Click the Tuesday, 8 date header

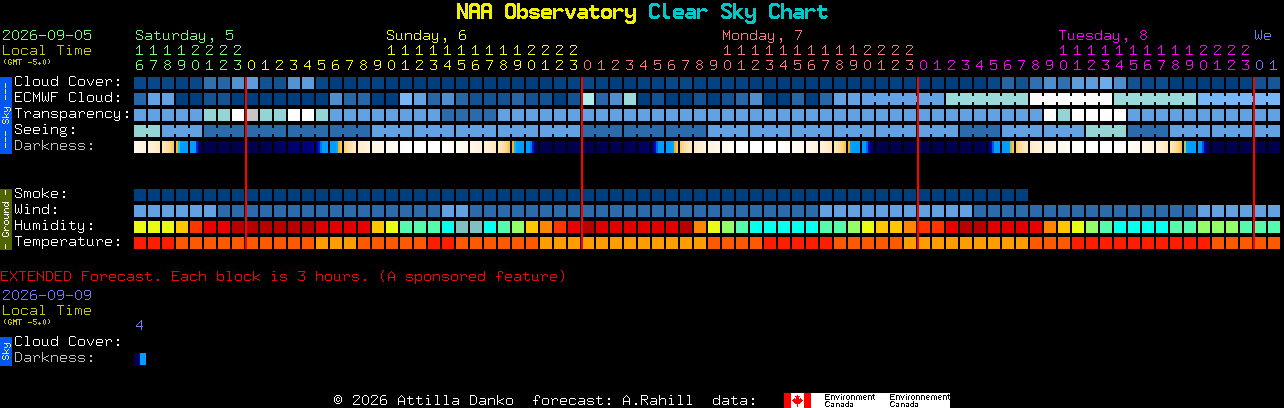tap(1103, 35)
